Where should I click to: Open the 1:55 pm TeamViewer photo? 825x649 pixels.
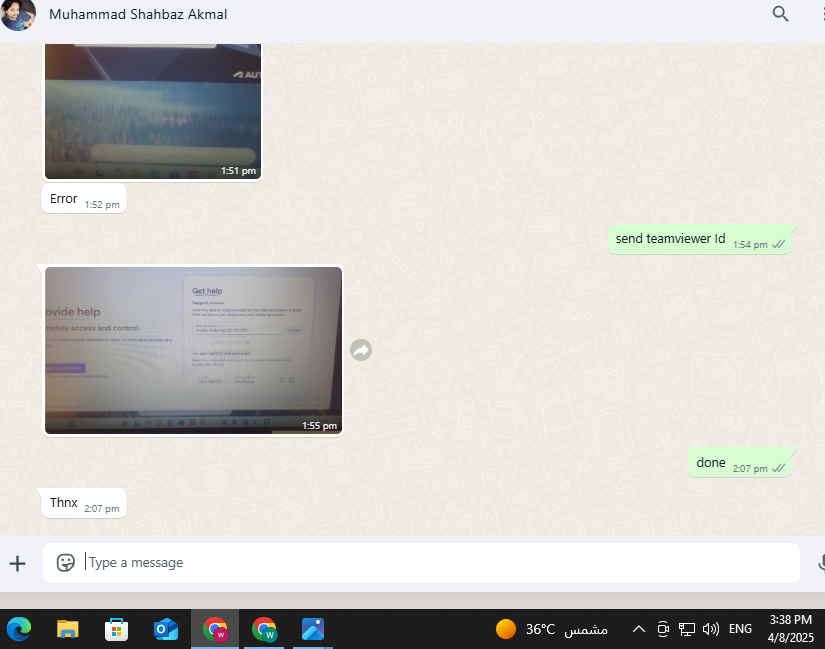pyautogui.click(x=193, y=350)
